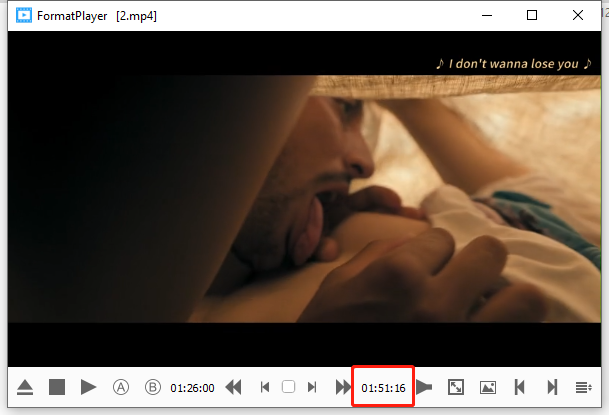The height and width of the screenshot is (415, 609).
Task: Click the volume speaker icon
Action: tap(424, 387)
